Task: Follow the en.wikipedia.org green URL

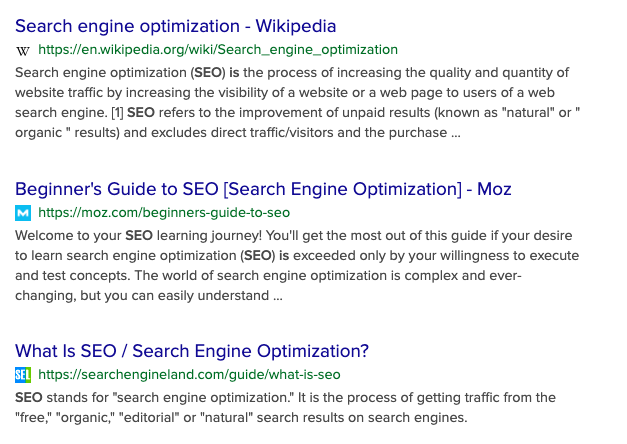Action: pyautogui.click(x=218, y=50)
